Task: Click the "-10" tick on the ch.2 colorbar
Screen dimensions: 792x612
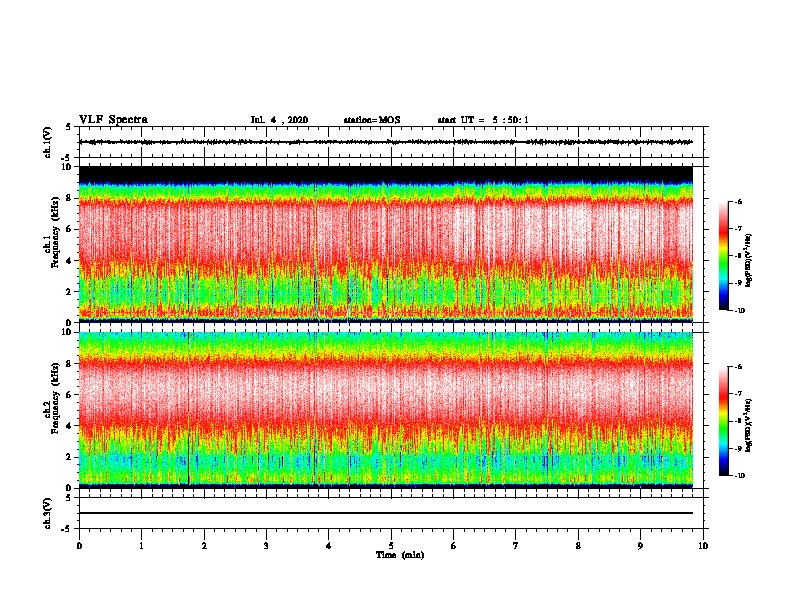Action: (740, 476)
